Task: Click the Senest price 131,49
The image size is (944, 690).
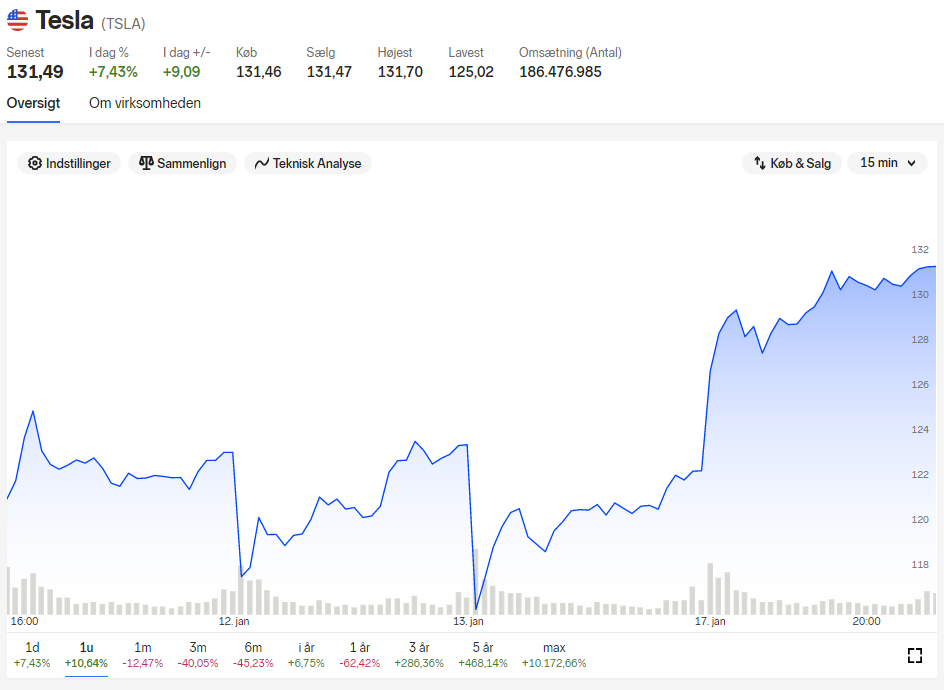Action: click(x=35, y=72)
